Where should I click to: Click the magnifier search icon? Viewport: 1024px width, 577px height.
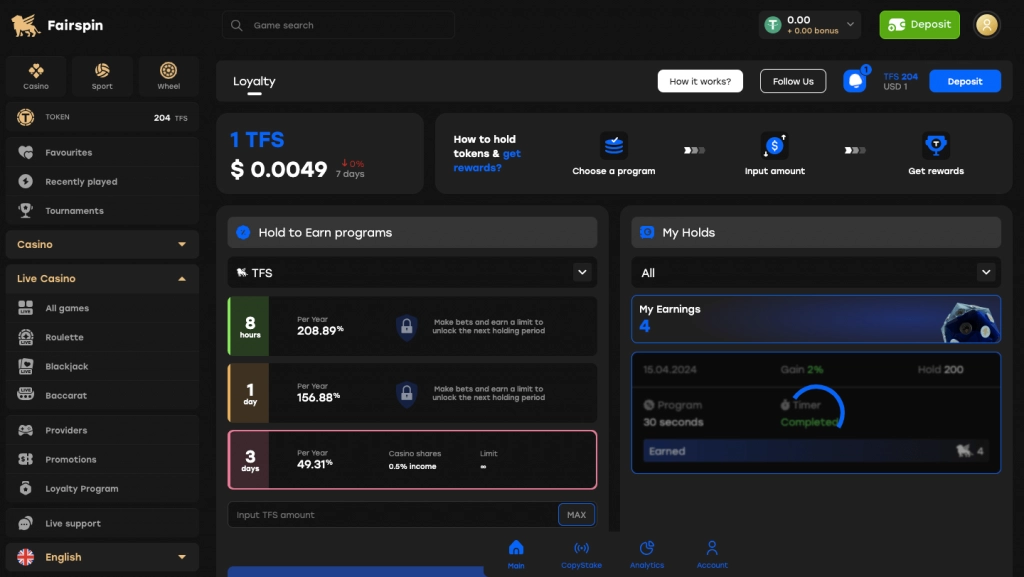(x=236, y=25)
